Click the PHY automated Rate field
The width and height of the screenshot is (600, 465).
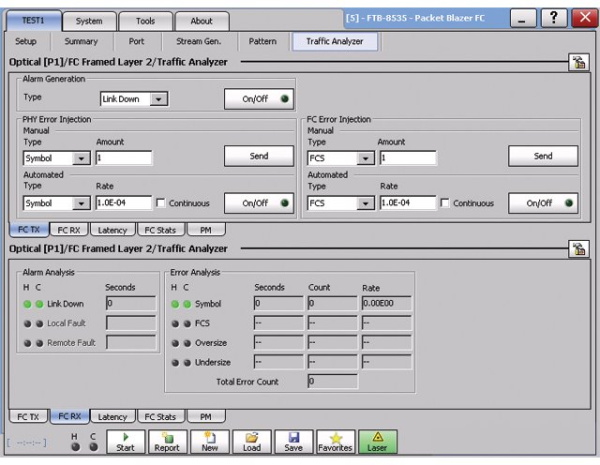[123, 203]
